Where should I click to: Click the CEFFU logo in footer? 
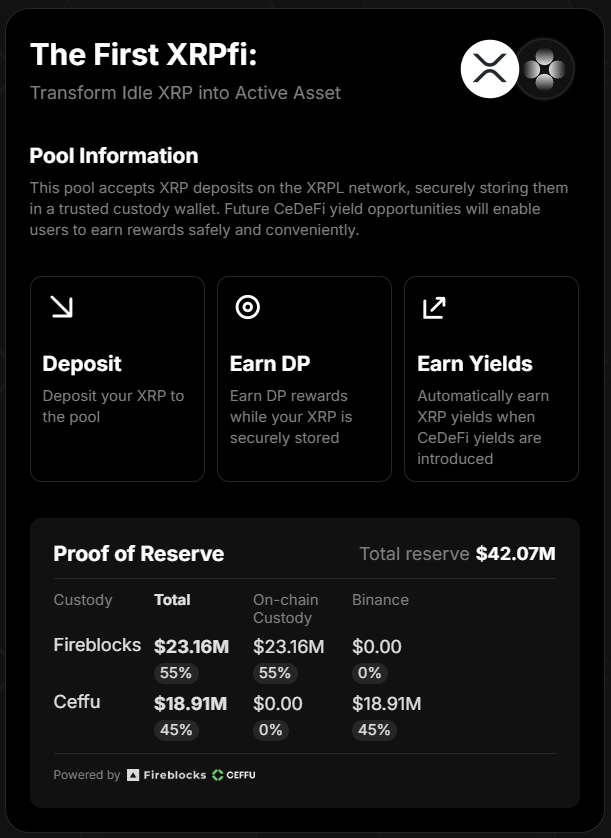[x=234, y=775]
